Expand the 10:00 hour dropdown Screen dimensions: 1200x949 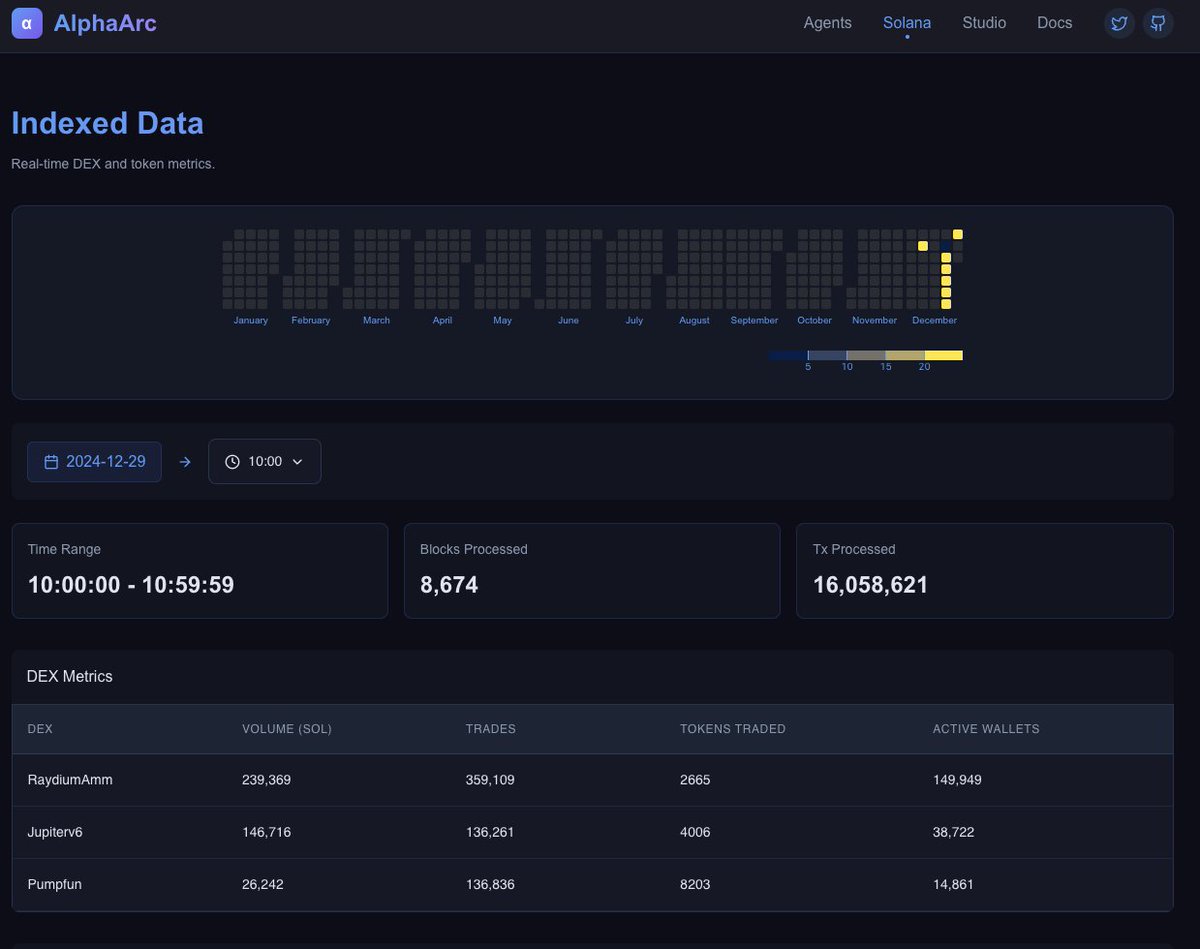(x=264, y=462)
